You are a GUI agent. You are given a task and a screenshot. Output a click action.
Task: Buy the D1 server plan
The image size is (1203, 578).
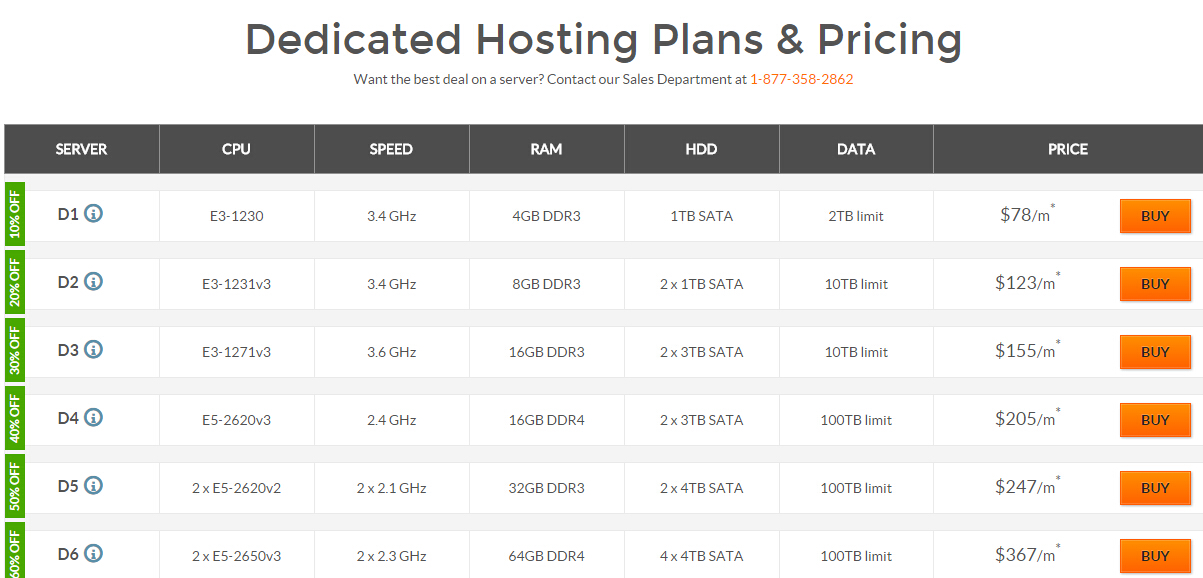click(1155, 216)
